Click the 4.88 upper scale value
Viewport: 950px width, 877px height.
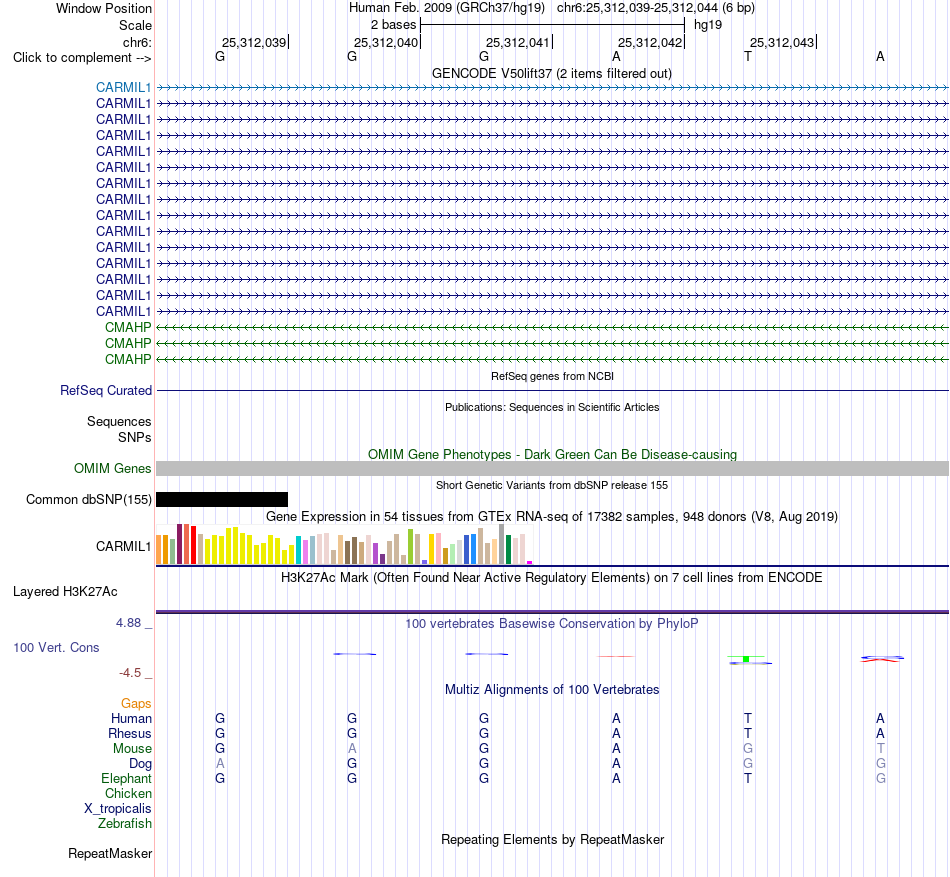tap(128, 623)
